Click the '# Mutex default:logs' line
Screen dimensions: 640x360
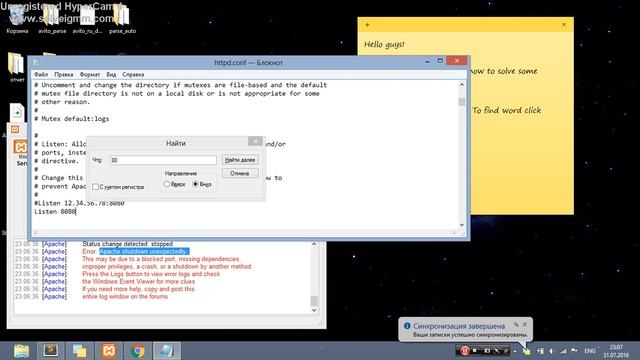[72, 119]
